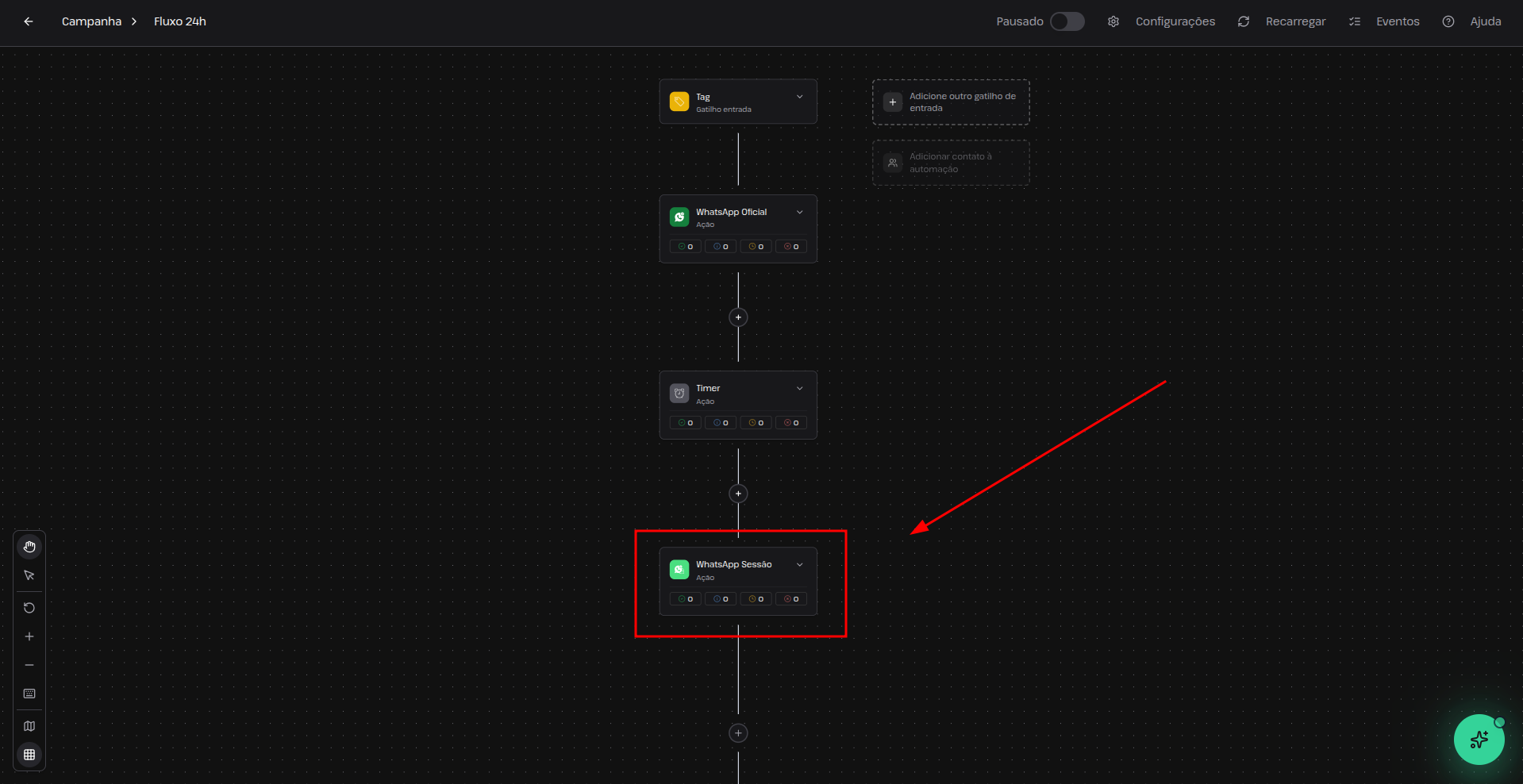
Task: Show the minimap with map icon
Action: [x=29, y=726]
